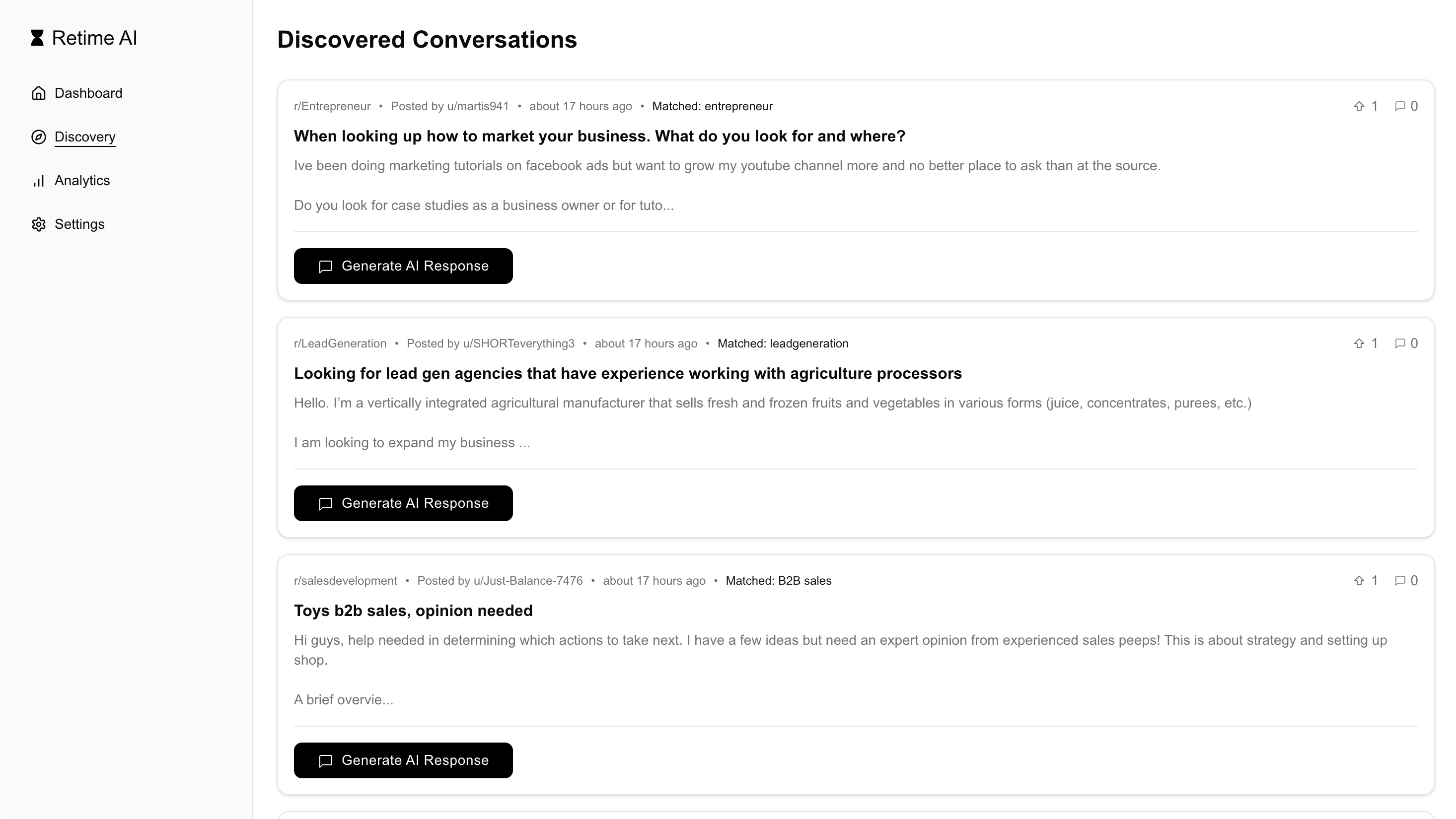Viewport: 1456px width, 819px height.
Task: Open the r/Entrepreneur subreddit link
Action: point(332,106)
